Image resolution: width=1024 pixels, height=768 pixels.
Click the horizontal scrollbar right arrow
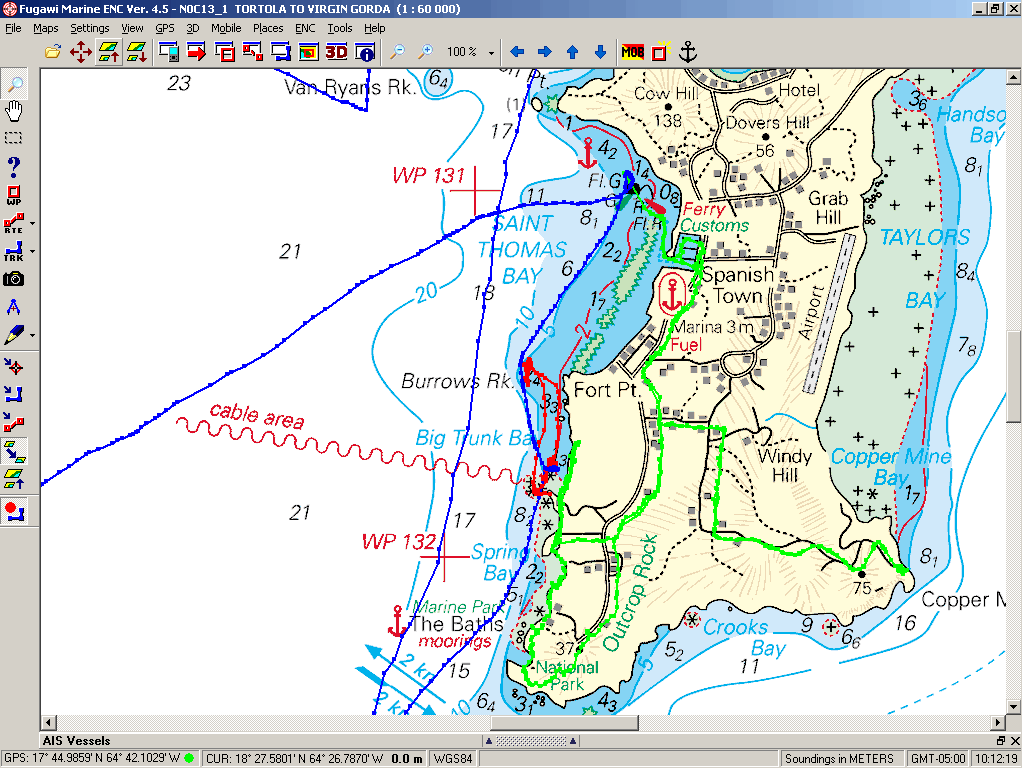click(x=999, y=722)
